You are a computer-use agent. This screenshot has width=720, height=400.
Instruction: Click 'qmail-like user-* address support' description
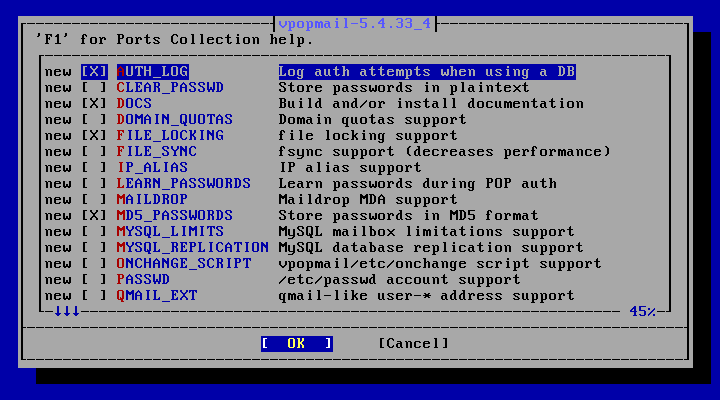click(427, 296)
